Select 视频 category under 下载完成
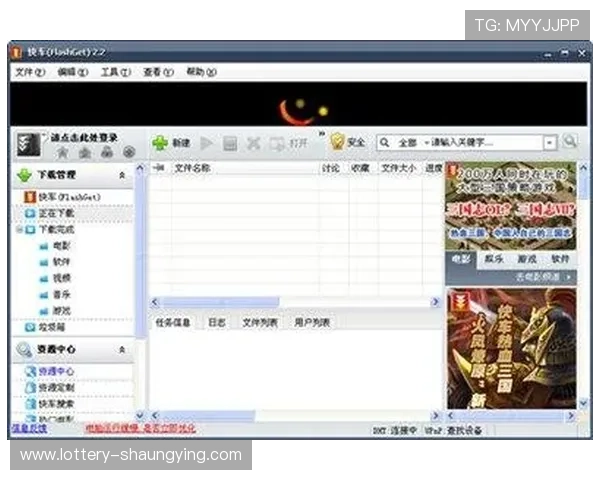The image size is (600, 480). 62,278
